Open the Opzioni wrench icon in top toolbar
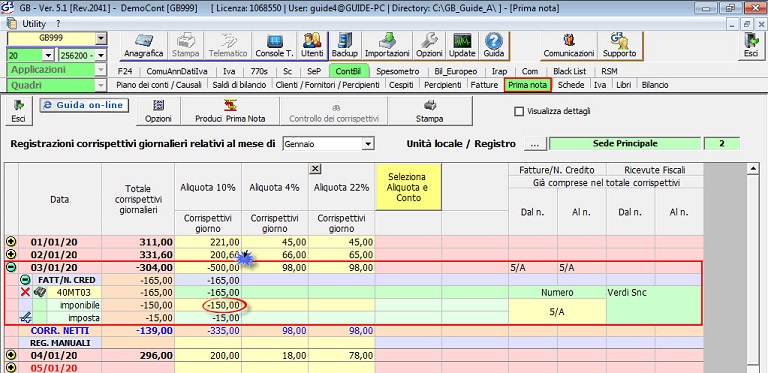Image resolution: width=768 pixels, height=373 pixels. coord(429,46)
